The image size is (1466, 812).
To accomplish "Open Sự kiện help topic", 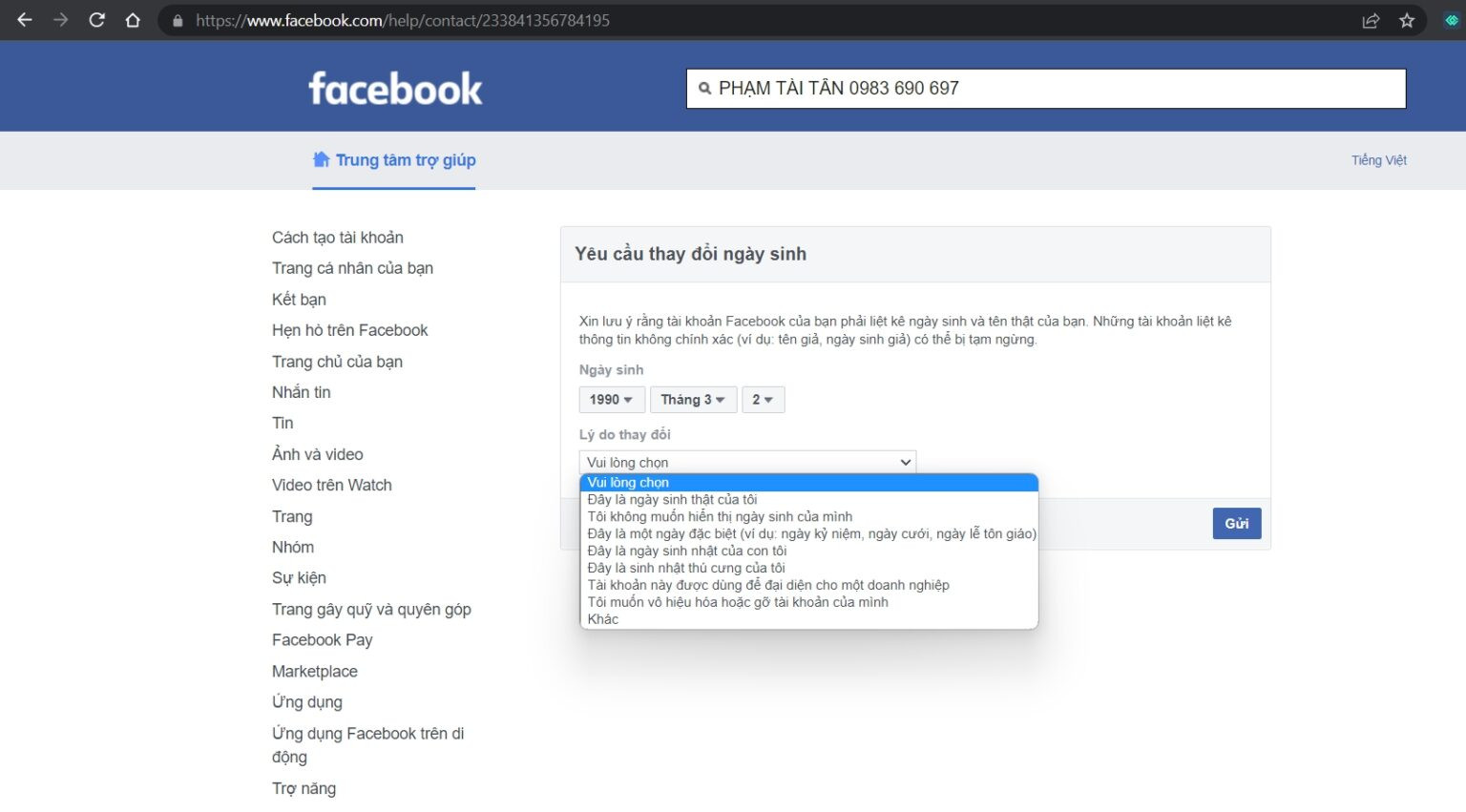I will tap(299, 578).
